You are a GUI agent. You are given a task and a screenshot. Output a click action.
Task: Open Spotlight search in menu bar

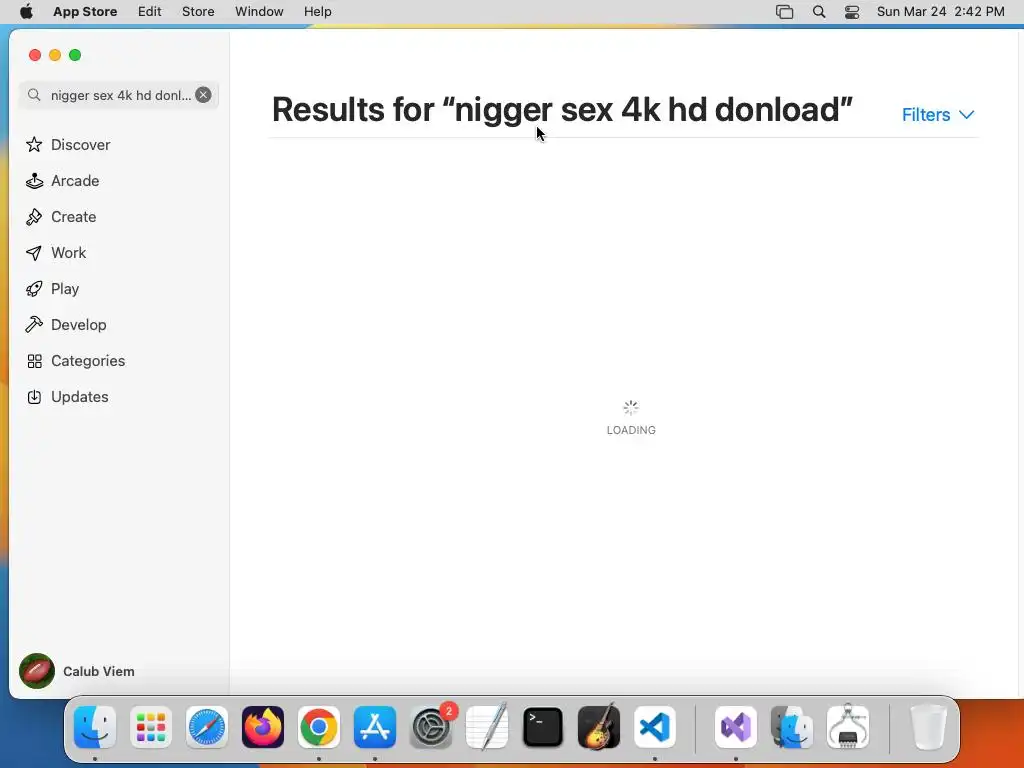819,12
